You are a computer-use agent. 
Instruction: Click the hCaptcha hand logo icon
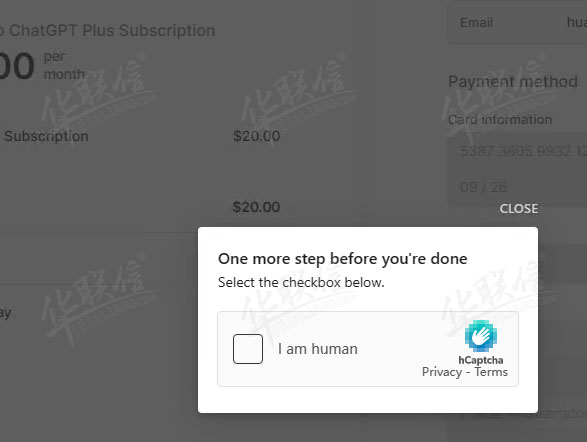click(481, 336)
